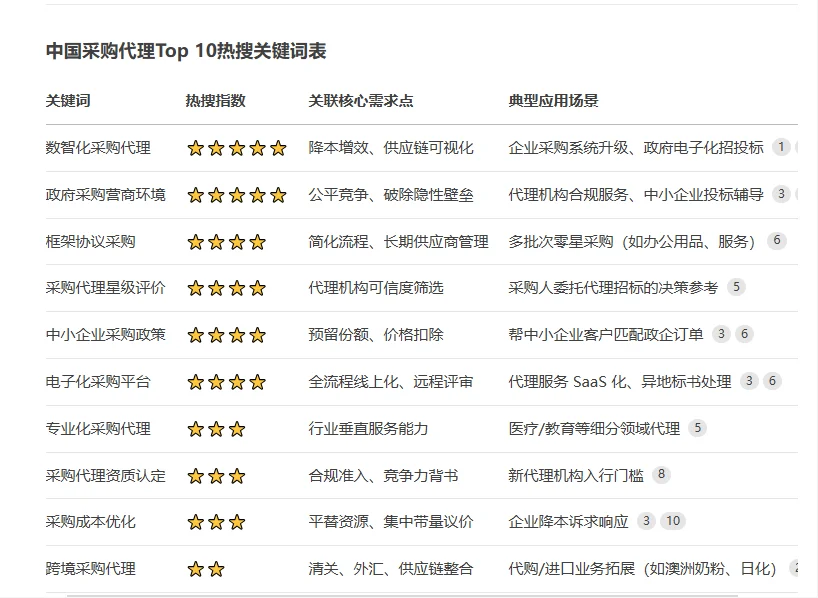The image size is (818, 598).
Task: Select keyword 电子化采购平台
Action: (x=98, y=381)
